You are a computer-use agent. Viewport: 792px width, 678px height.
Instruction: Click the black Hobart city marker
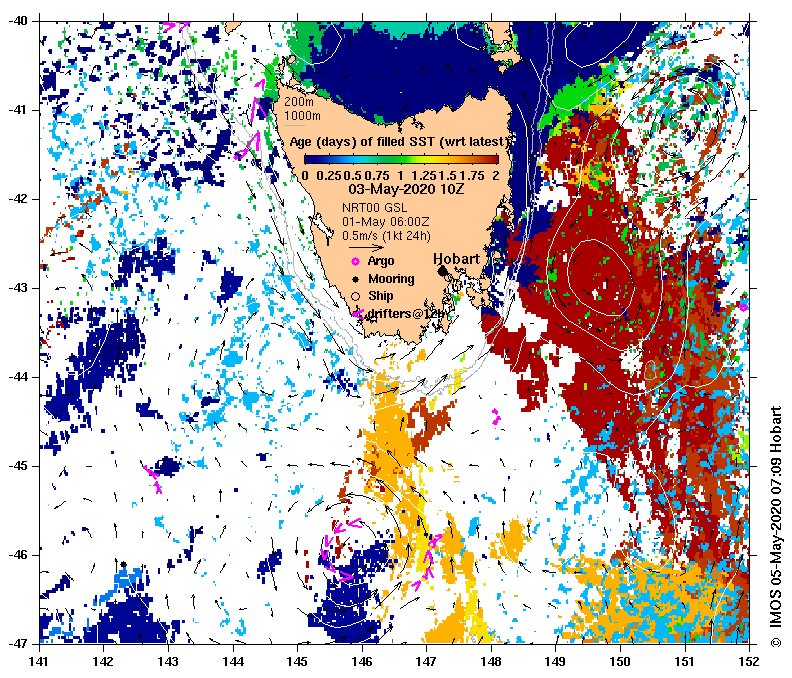tap(442, 271)
